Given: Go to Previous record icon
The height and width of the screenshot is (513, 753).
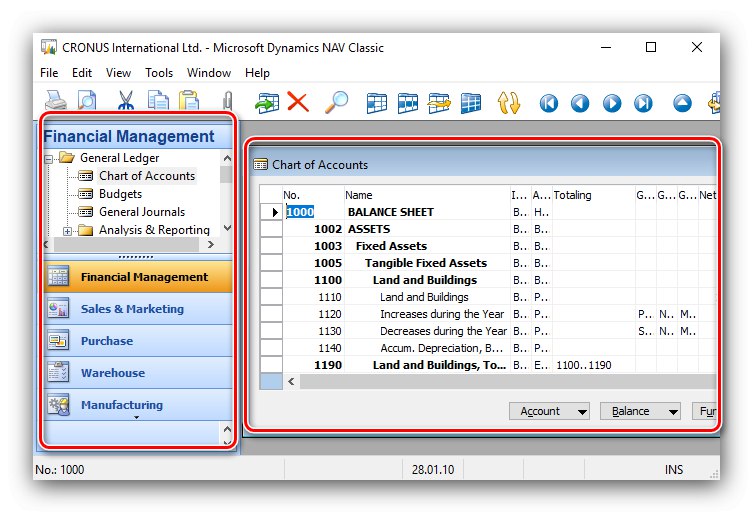Looking at the screenshot, I should click(x=580, y=103).
